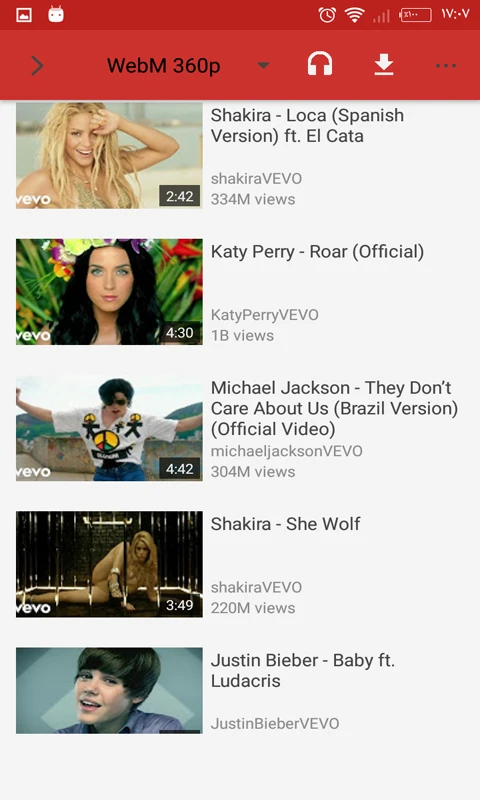
Task: Tap the android debug notification icon
Action: click(x=56, y=14)
